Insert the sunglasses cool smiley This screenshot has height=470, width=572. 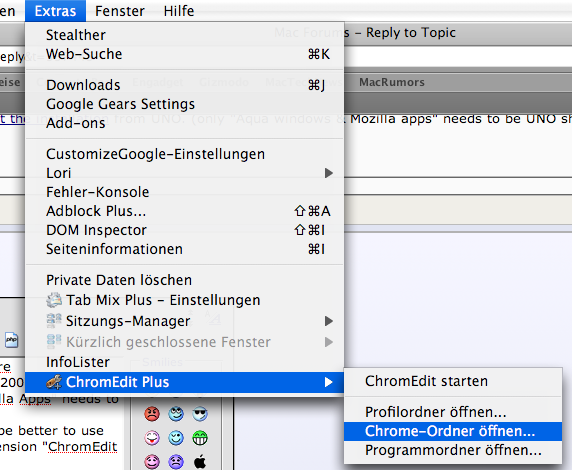(x=200, y=414)
